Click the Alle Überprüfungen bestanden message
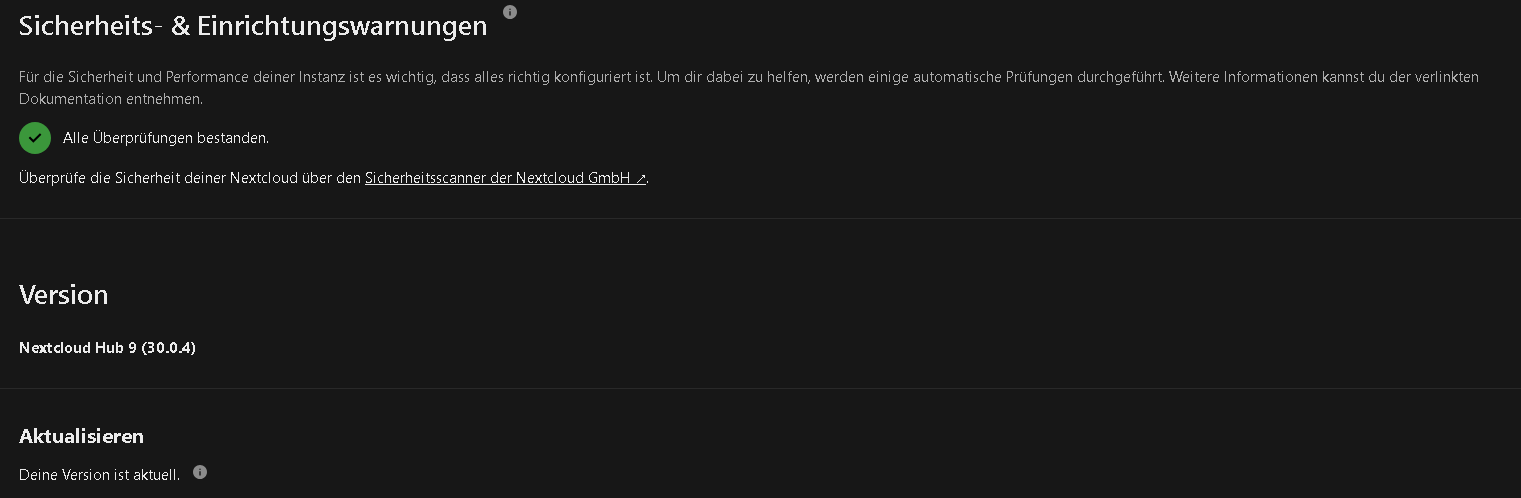The height and width of the screenshot is (498, 1521). pos(166,138)
